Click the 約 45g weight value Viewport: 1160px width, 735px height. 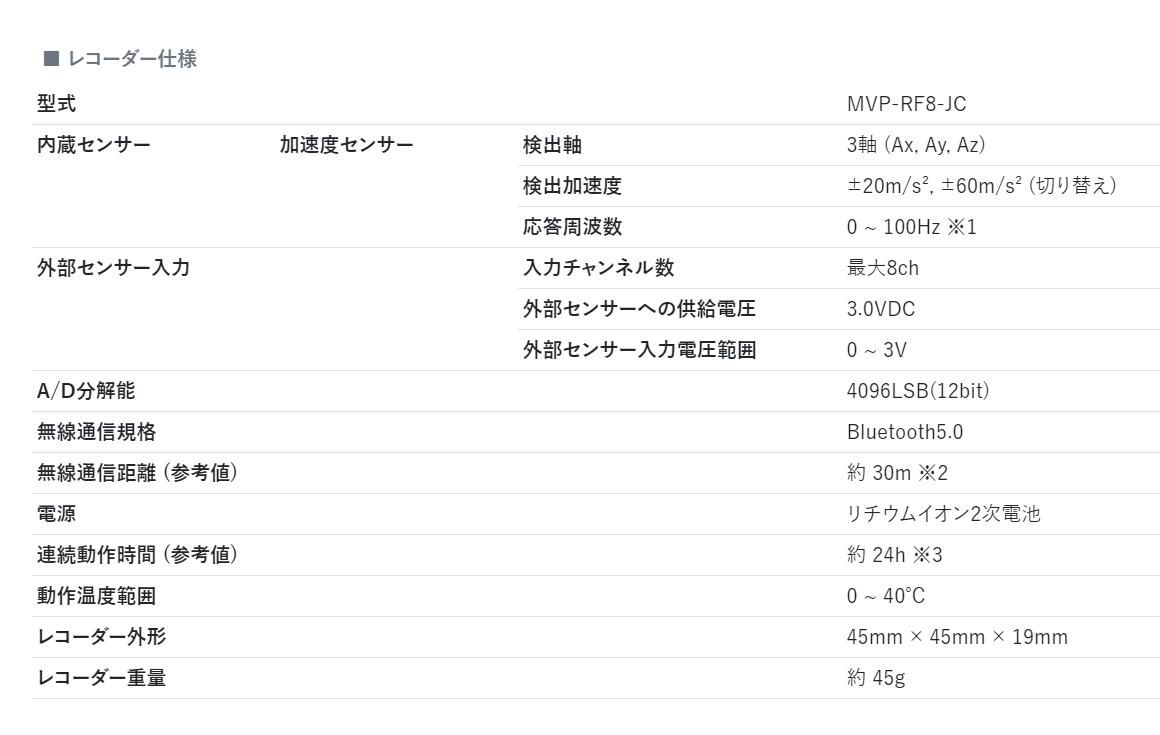875,678
